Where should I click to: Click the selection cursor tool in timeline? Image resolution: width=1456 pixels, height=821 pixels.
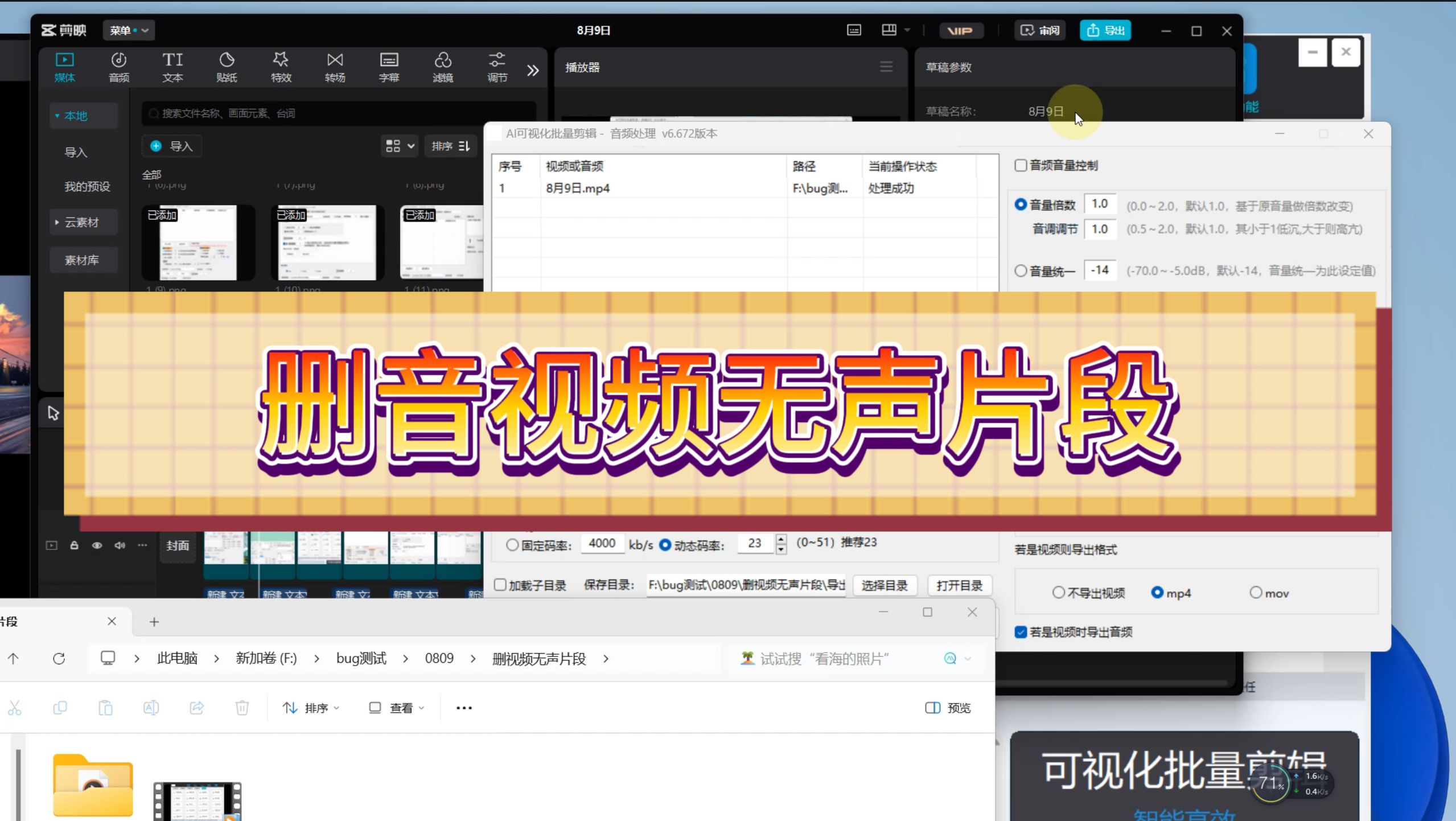tap(53, 413)
